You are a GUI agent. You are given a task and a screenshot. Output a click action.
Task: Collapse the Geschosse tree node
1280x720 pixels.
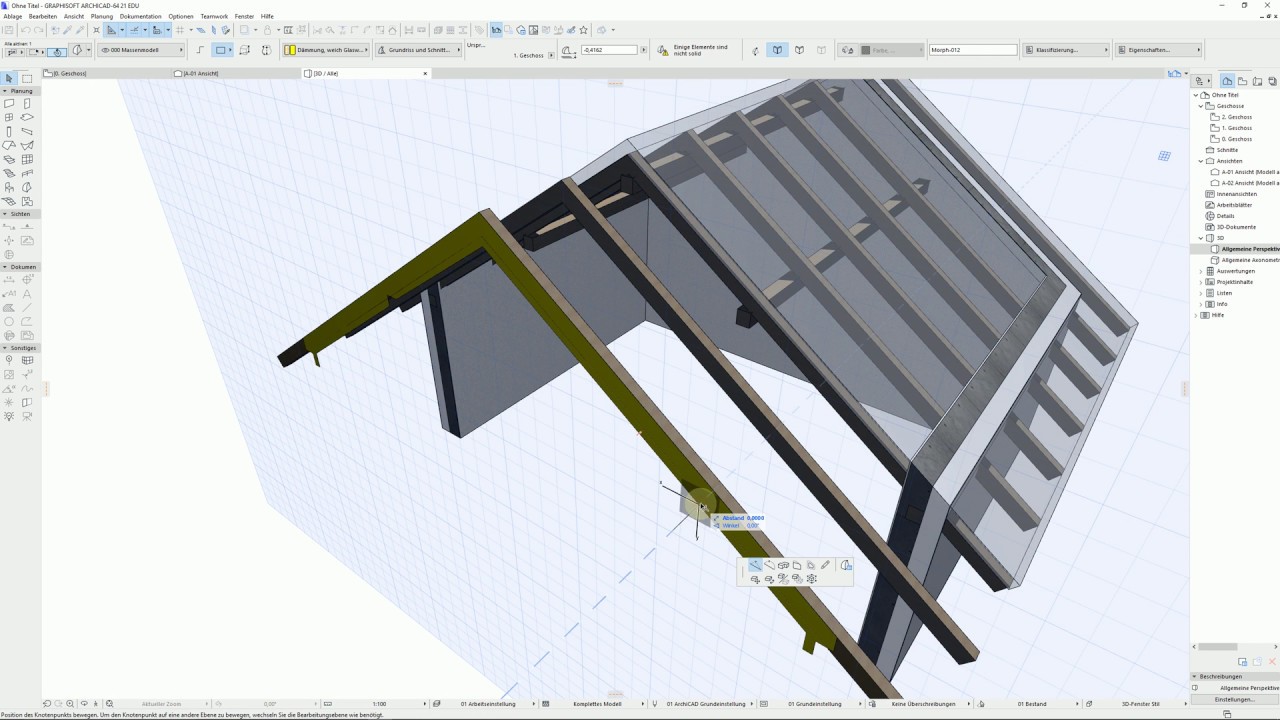pyautogui.click(x=1202, y=106)
